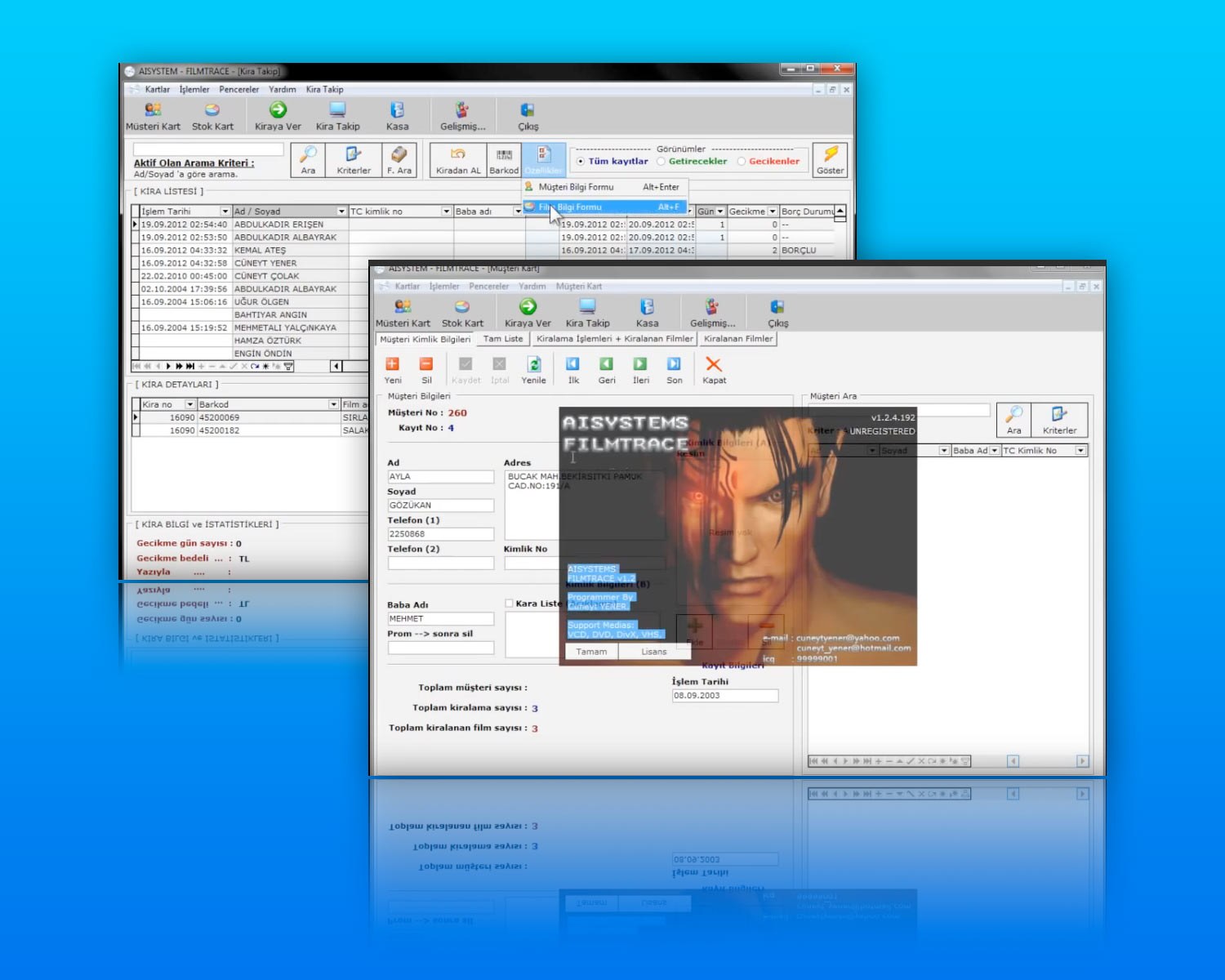Image resolution: width=1225 pixels, height=980 pixels.
Task: Select the Tüm kayıtlar radio button
Action: tap(581, 162)
